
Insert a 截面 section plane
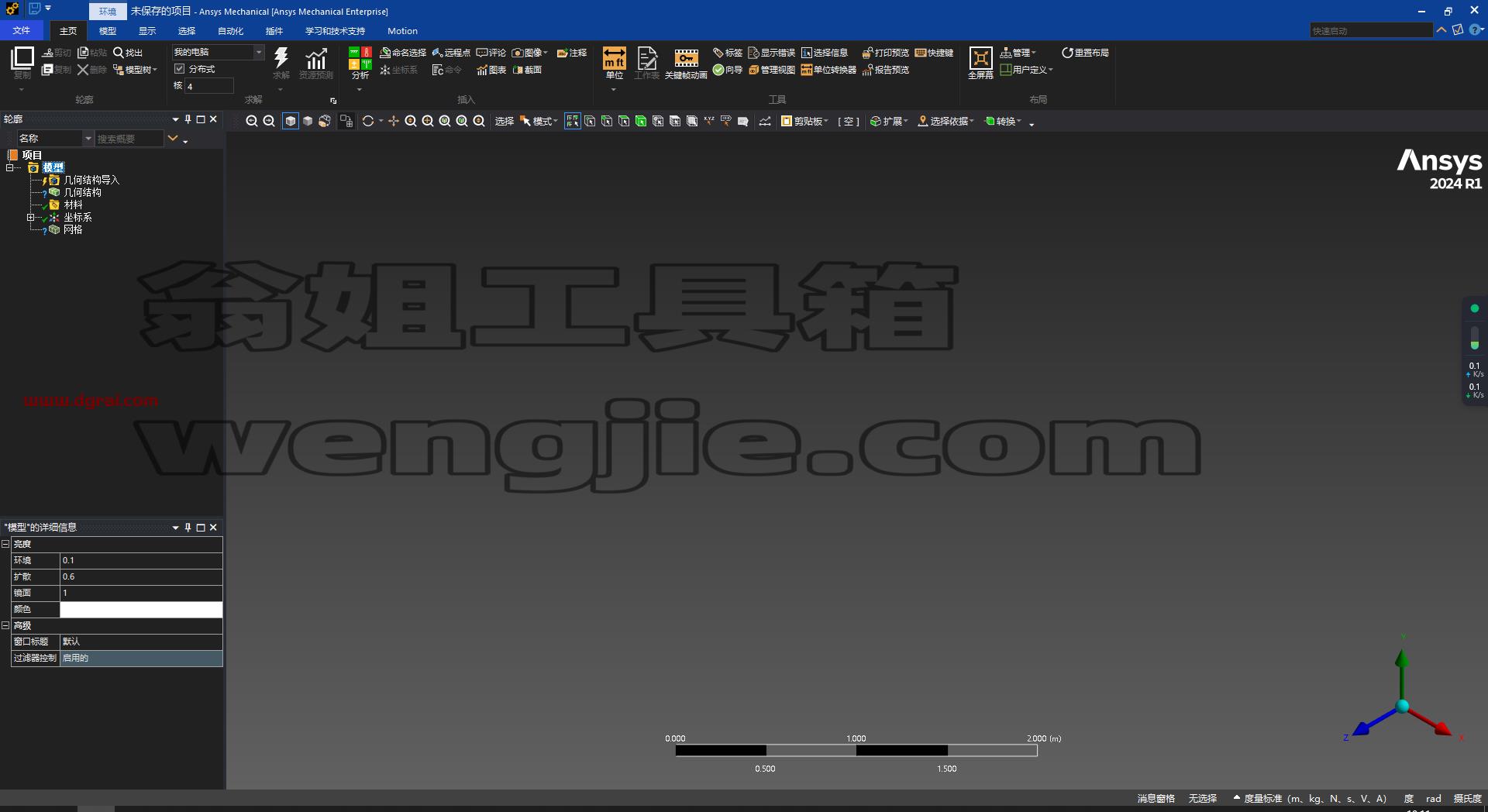point(527,70)
